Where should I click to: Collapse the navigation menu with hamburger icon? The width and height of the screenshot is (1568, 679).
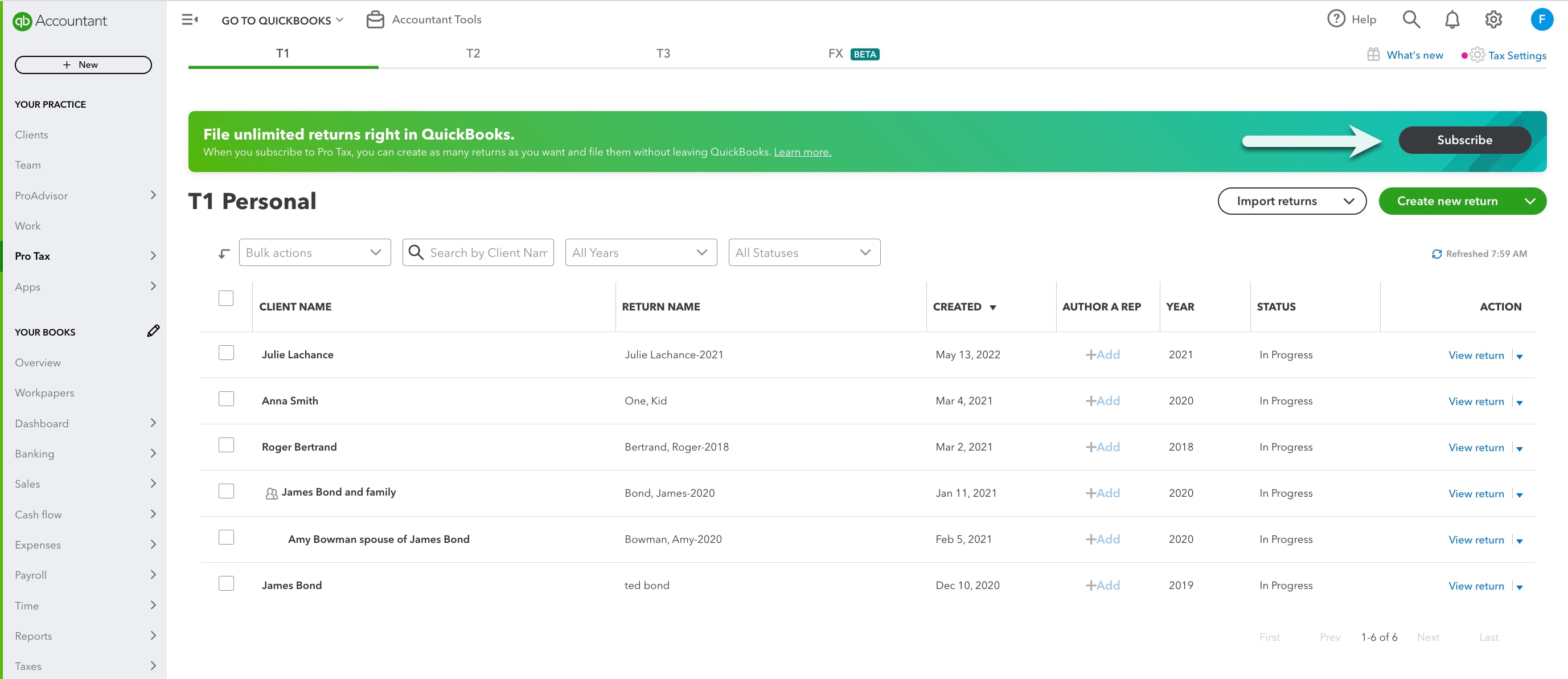[190, 19]
